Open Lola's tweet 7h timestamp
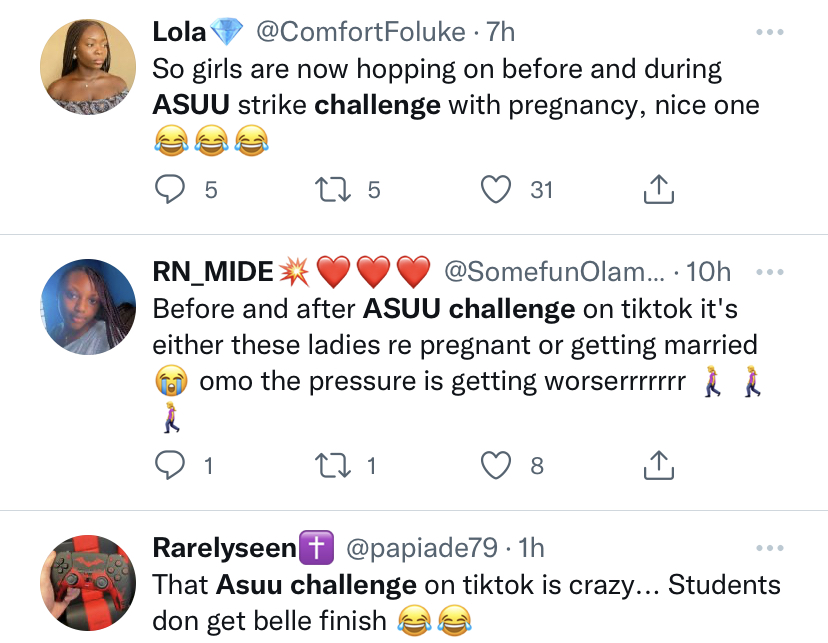Viewport: 828px width, 643px height. 501,33
